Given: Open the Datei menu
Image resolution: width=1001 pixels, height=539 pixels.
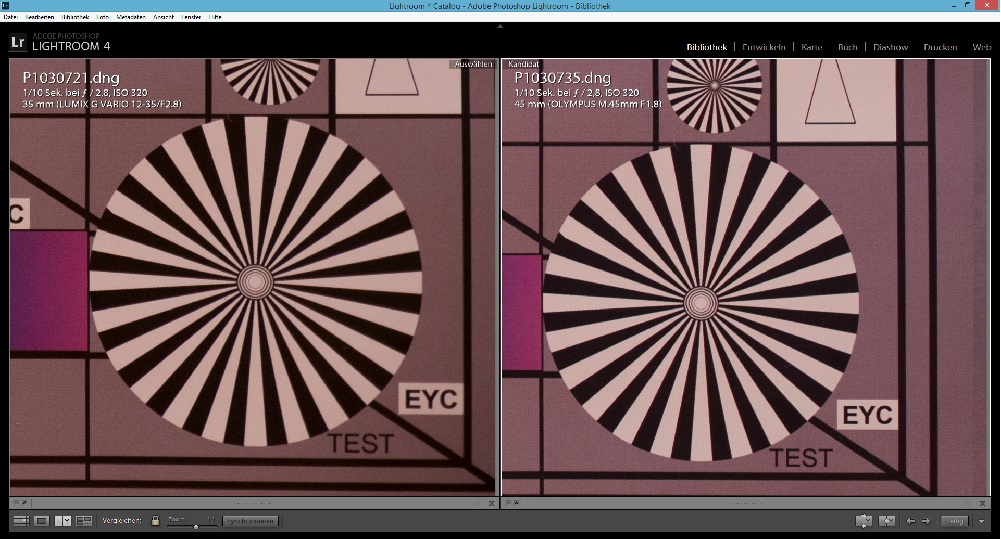Looking at the screenshot, I should 10,17.
